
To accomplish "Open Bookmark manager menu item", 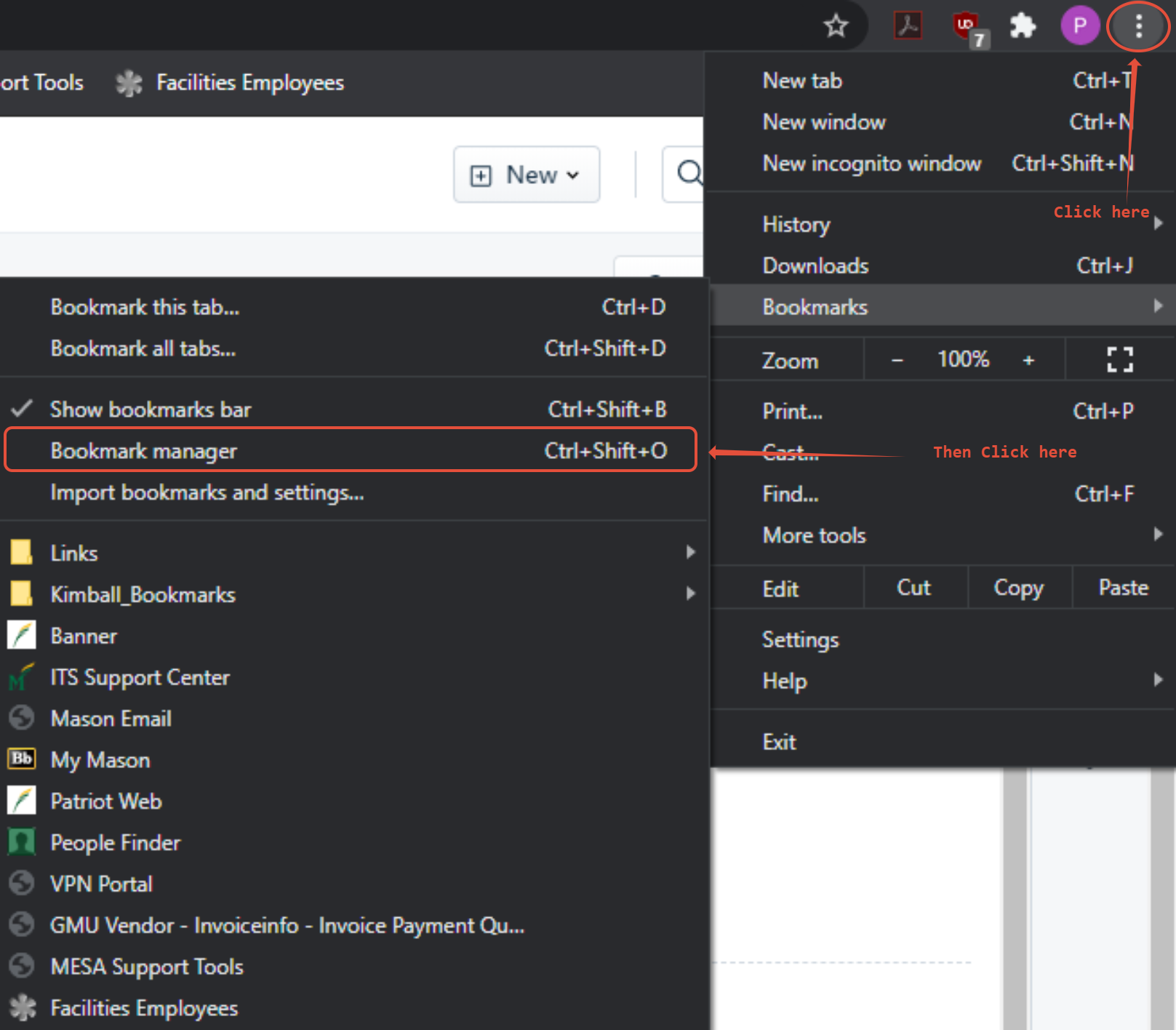I will [353, 451].
